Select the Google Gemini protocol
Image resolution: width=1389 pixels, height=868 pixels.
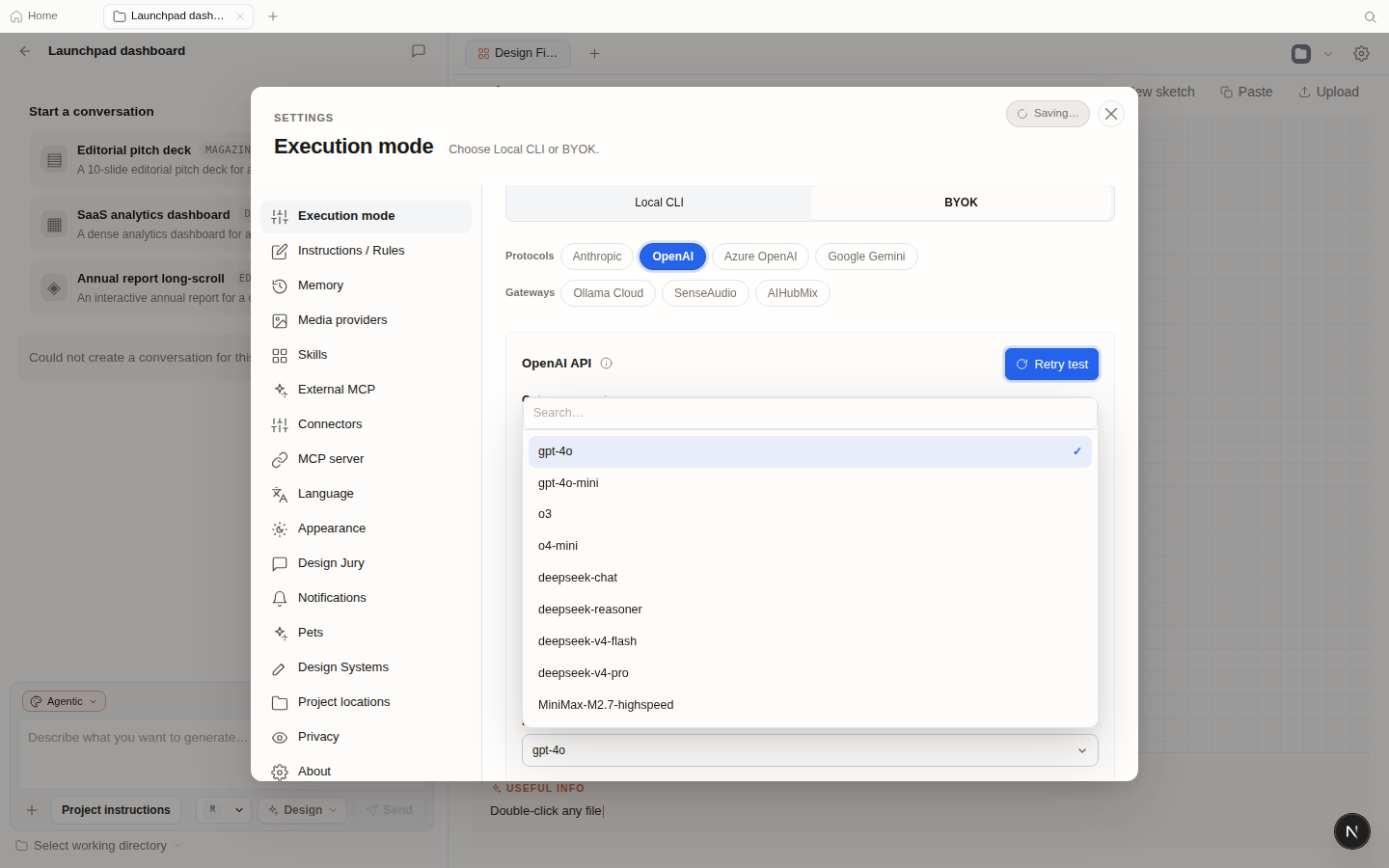(866, 257)
